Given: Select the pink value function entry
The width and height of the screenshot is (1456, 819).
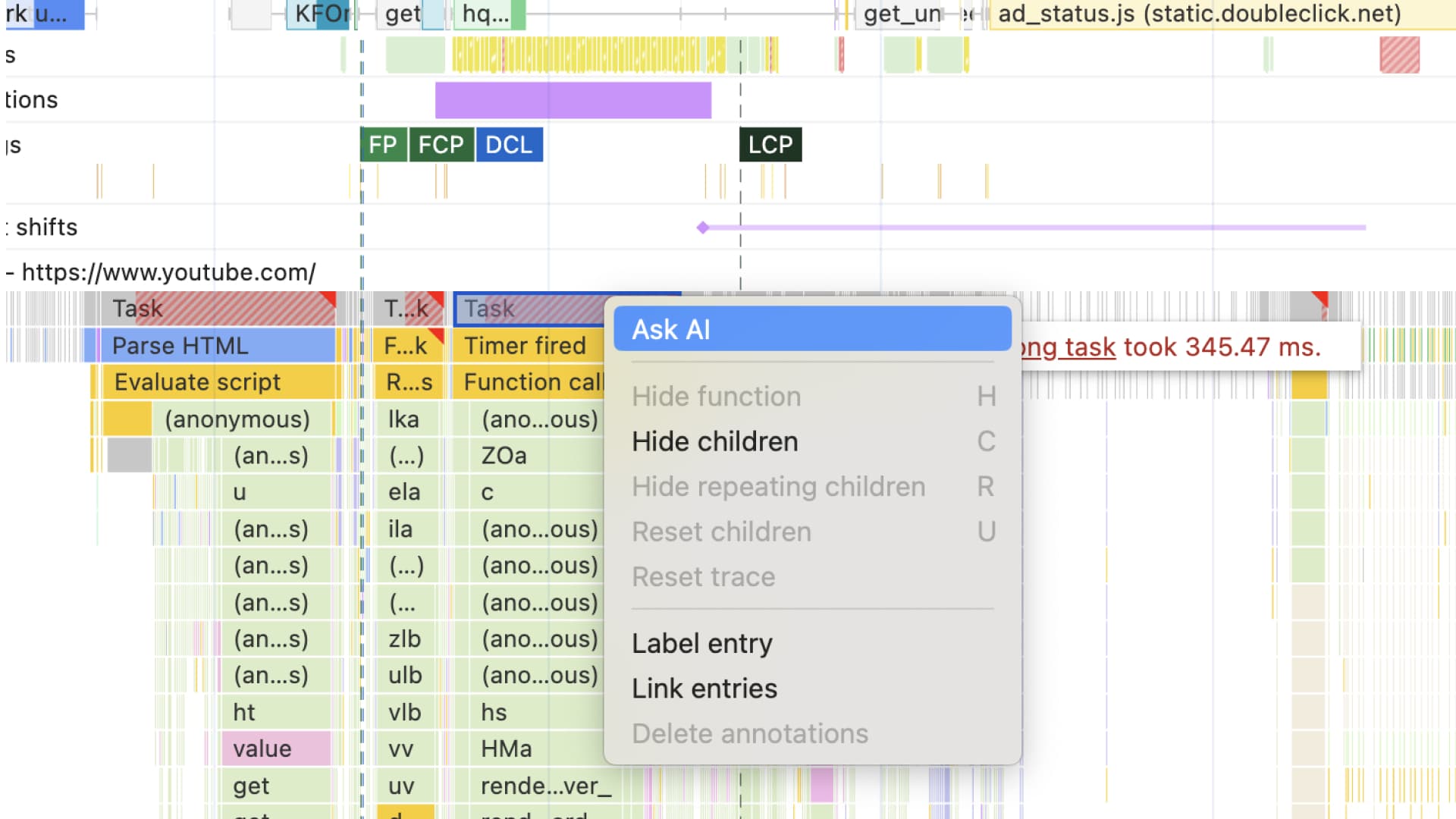Looking at the screenshot, I should click(x=275, y=748).
